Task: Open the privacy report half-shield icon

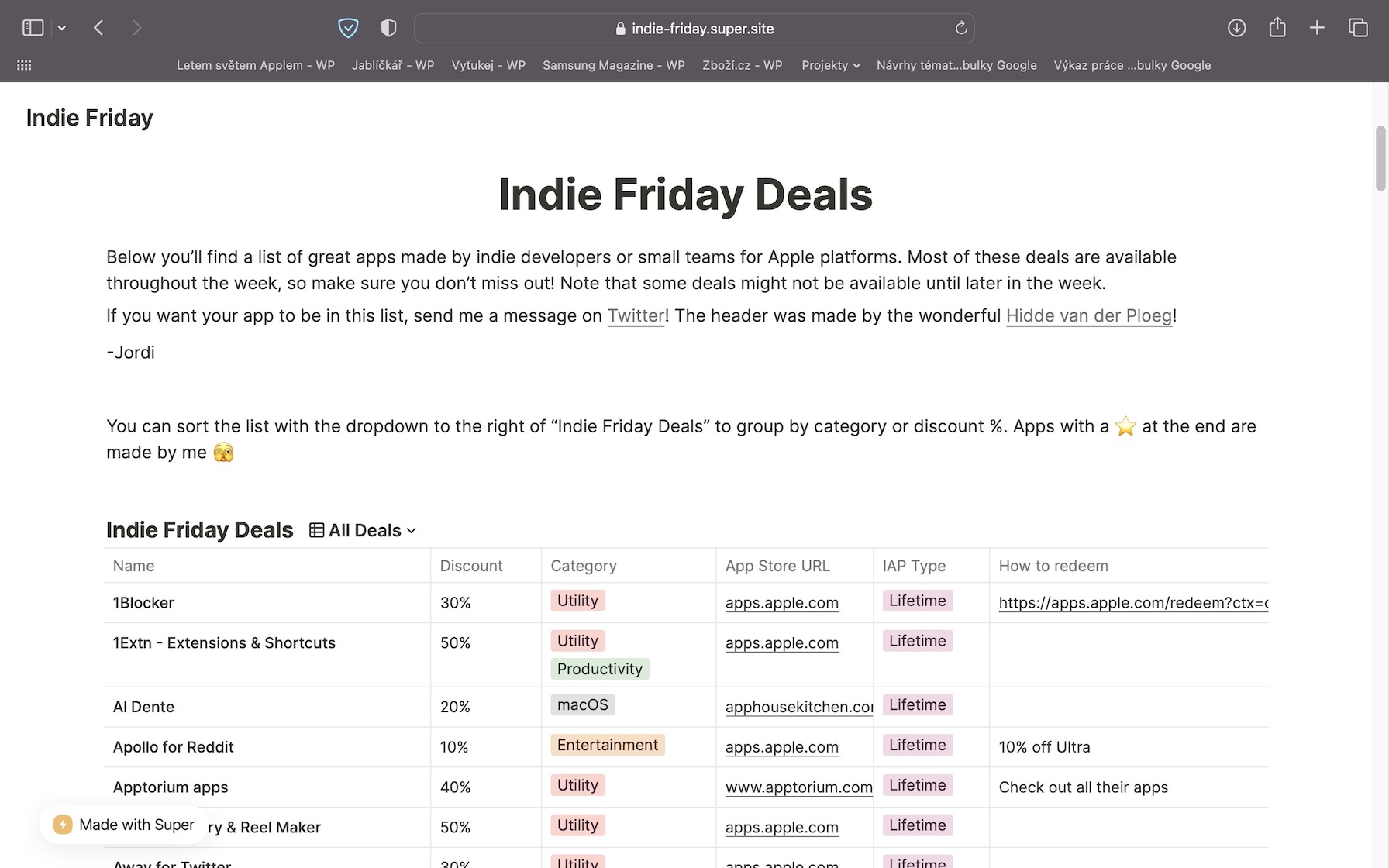Action: point(388,28)
